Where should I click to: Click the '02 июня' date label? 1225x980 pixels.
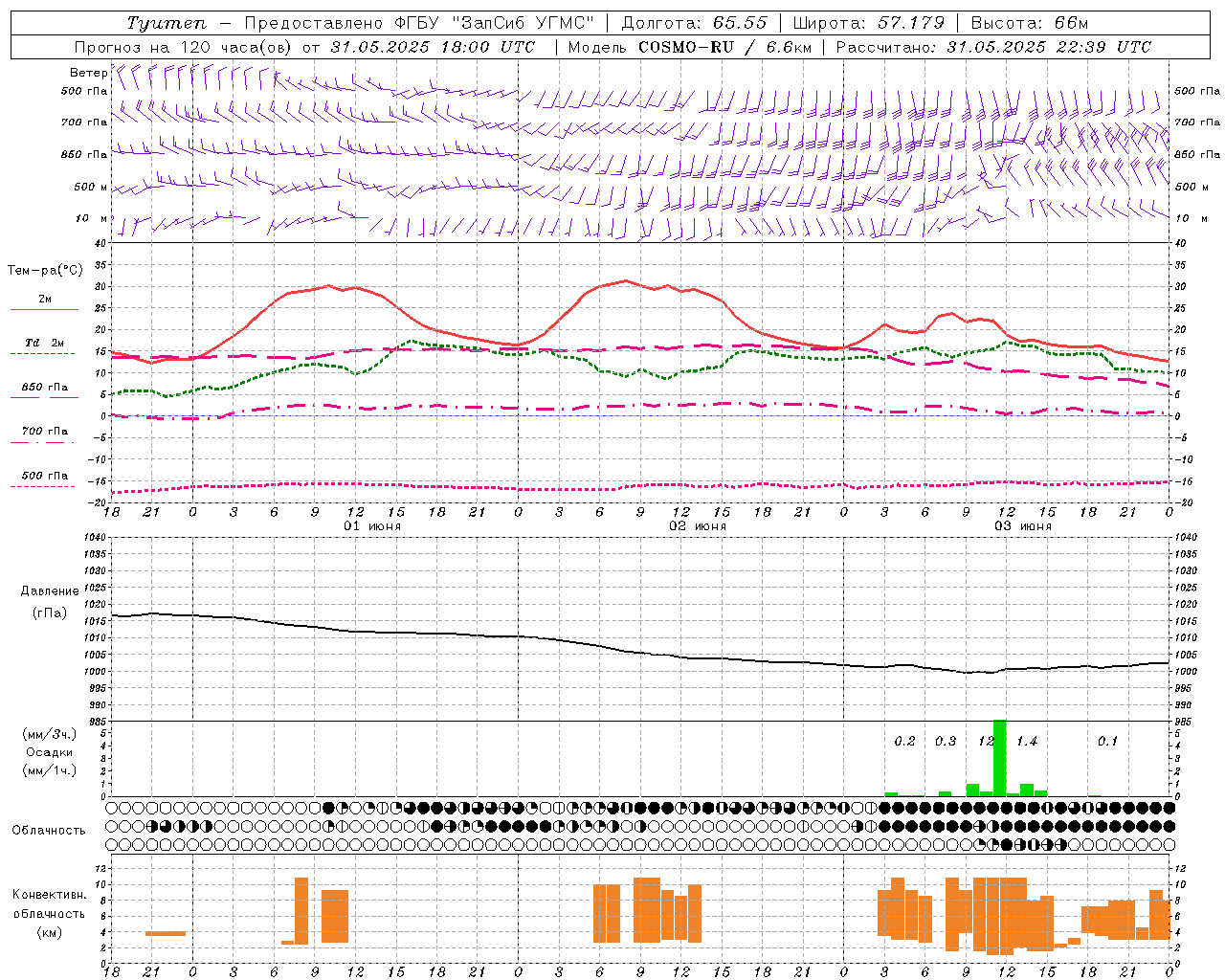coord(698,526)
